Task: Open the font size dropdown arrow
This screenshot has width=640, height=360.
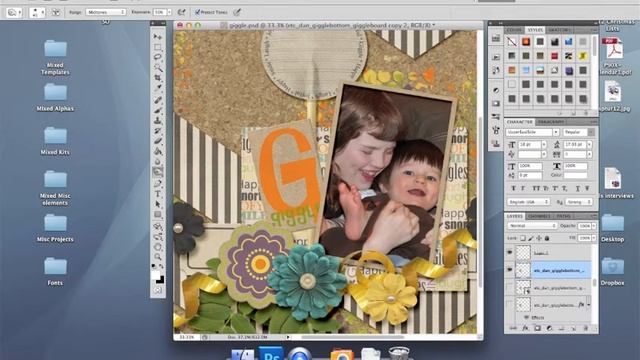Action: (x=544, y=144)
